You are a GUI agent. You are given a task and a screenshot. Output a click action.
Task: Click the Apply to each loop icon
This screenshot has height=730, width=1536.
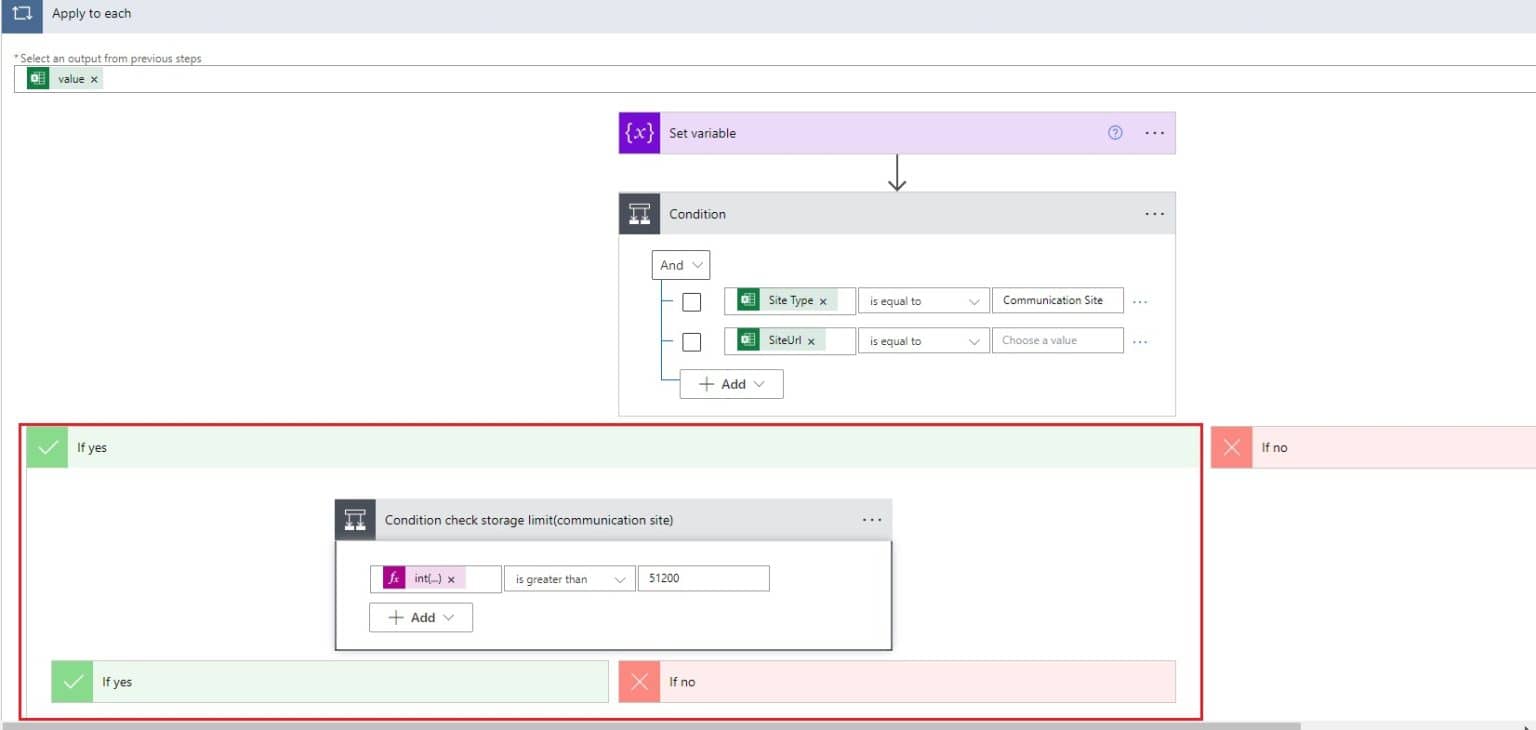[22, 14]
